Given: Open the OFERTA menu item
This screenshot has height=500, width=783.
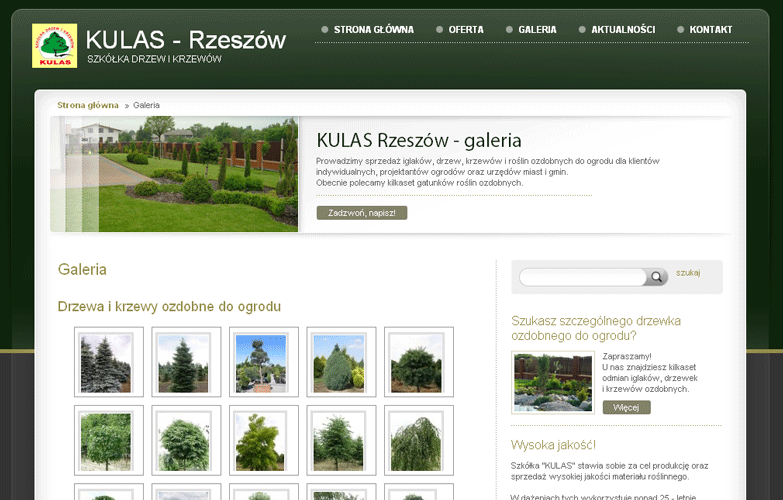Looking at the screenshot, I should tap(466, 29).
